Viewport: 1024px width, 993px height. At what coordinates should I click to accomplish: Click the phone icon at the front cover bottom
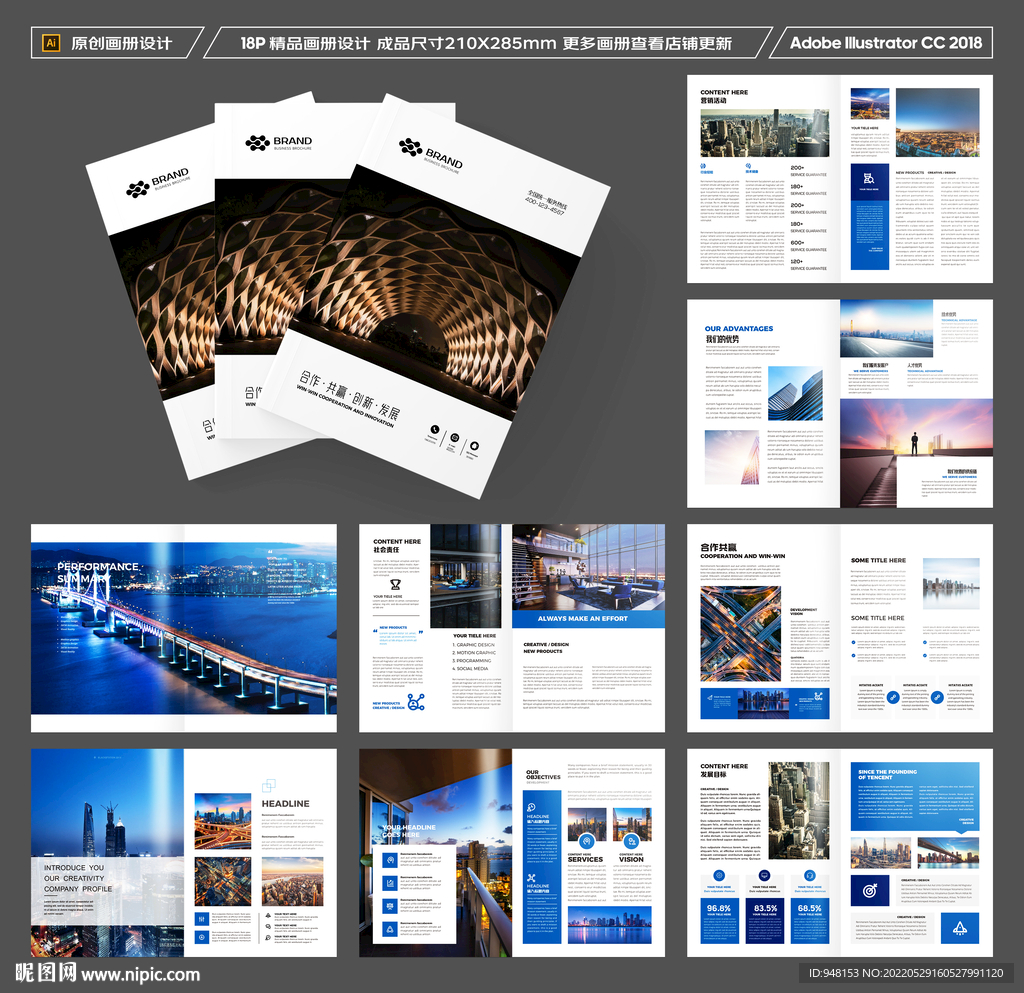click(434, 430)
